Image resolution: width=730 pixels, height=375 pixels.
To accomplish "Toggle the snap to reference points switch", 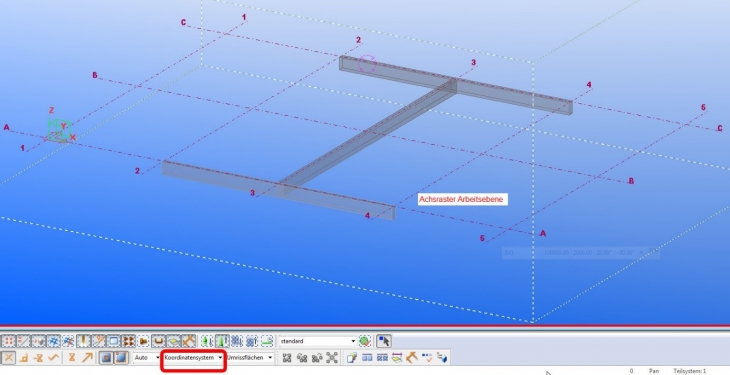I will 106,357.
